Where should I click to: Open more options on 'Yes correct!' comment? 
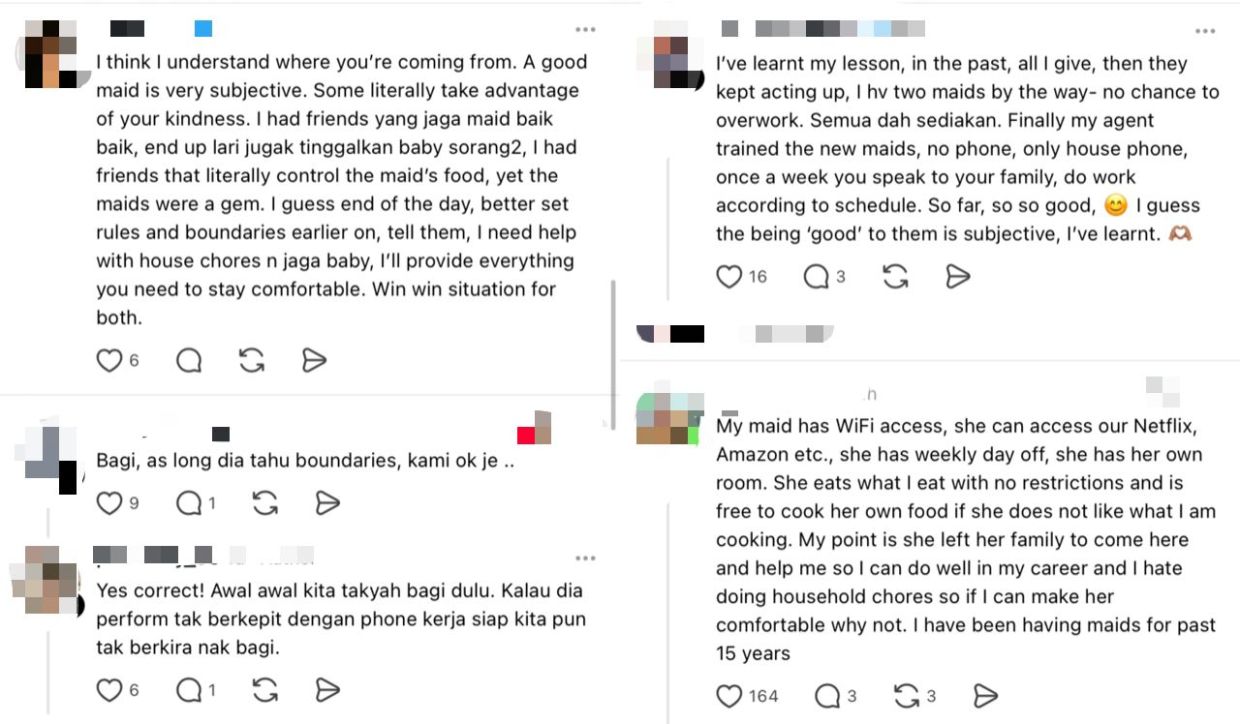585,558
